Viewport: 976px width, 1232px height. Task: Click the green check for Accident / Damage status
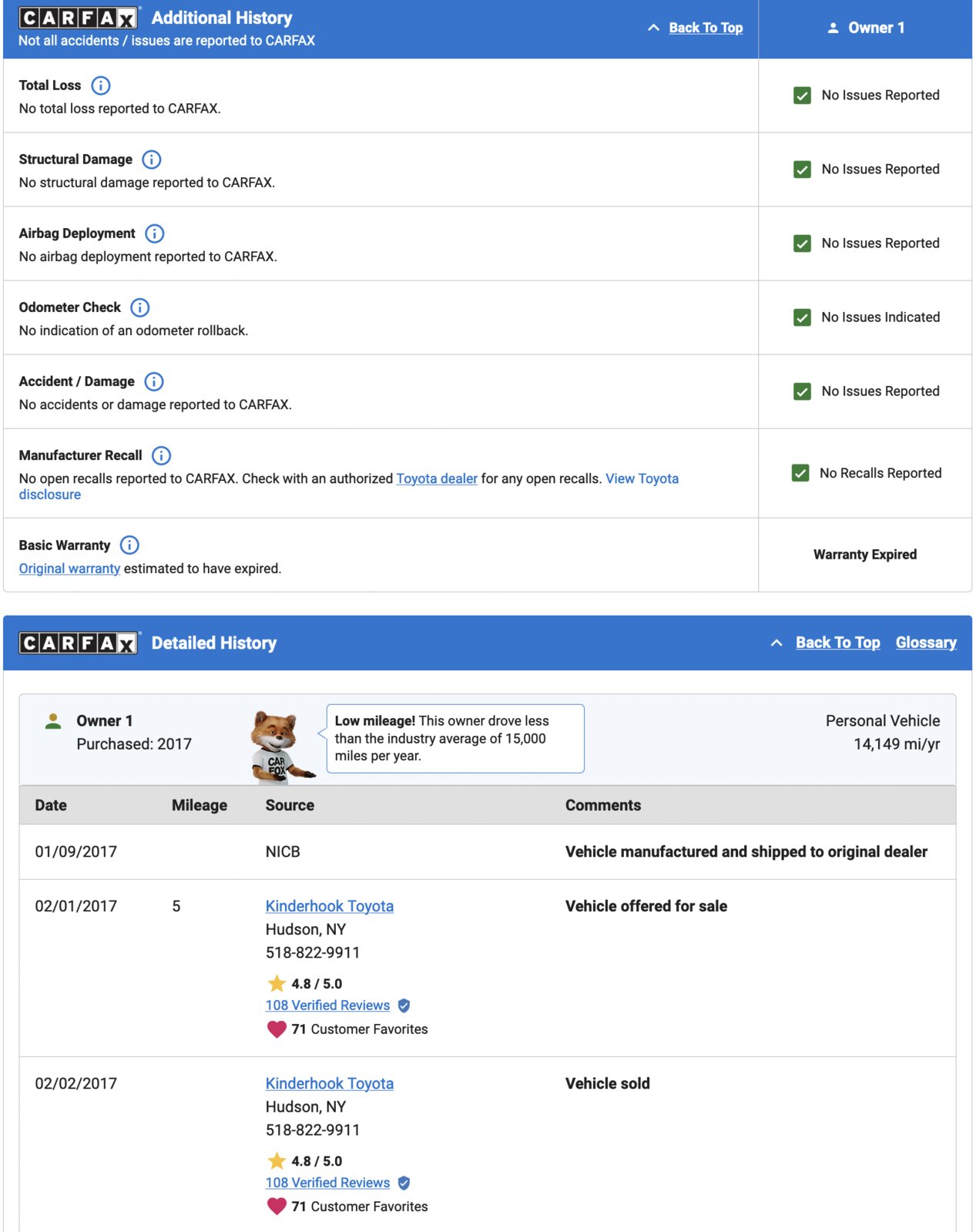802,391
